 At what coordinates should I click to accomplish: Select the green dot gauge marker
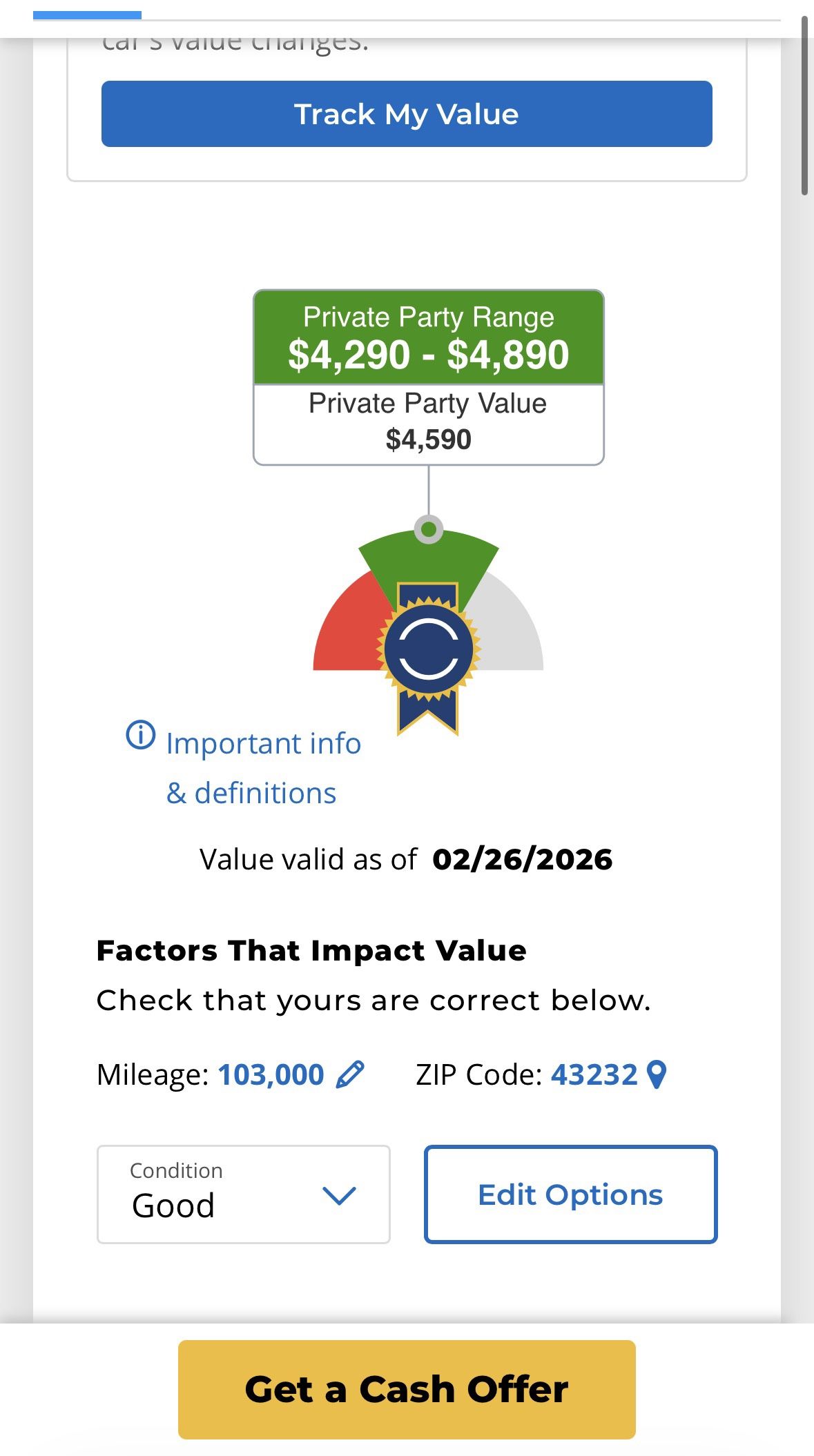point(429,529)
